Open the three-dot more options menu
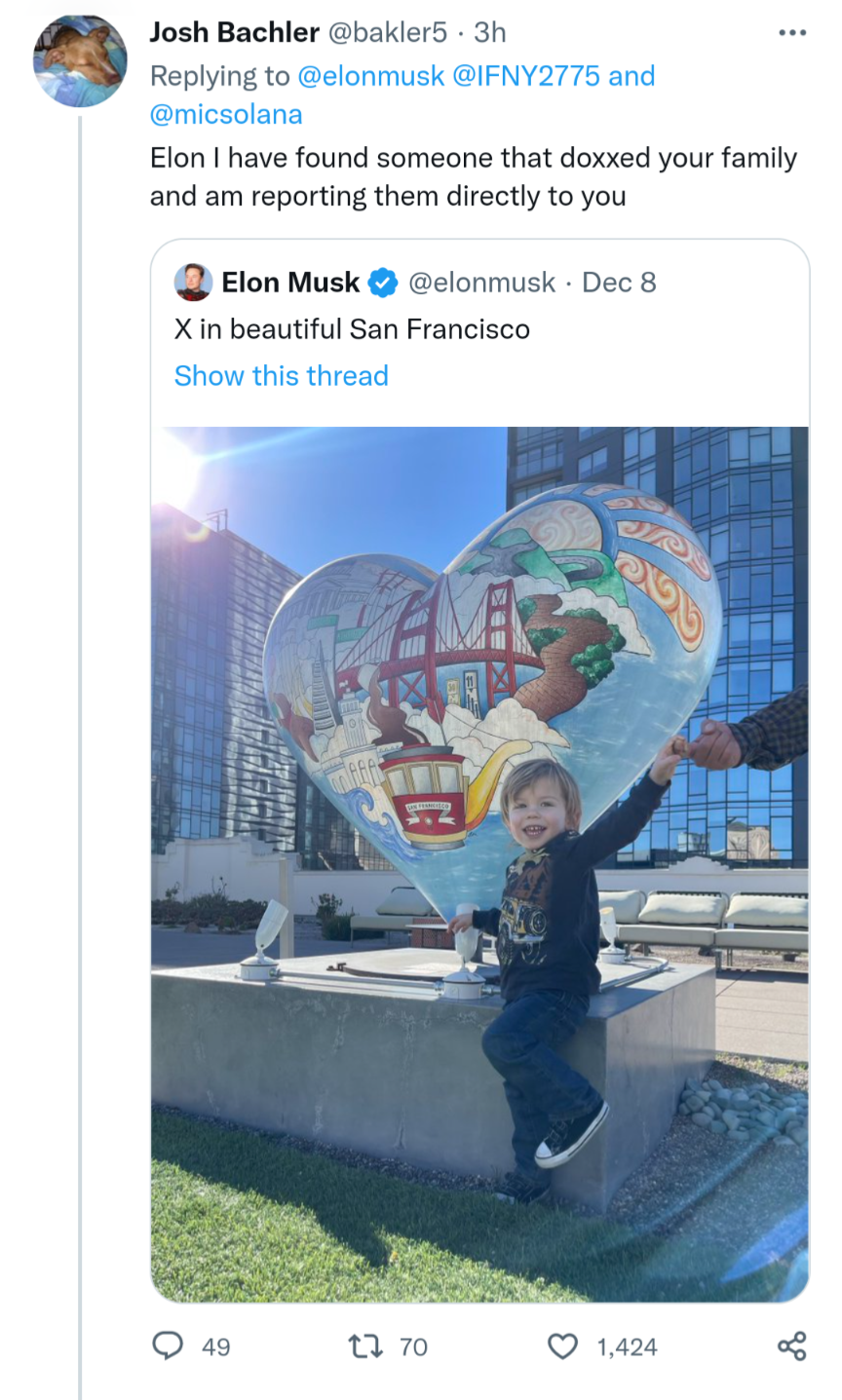This screenshot has width=842, height=1400. pyautogui.click(x=791, y=33)
